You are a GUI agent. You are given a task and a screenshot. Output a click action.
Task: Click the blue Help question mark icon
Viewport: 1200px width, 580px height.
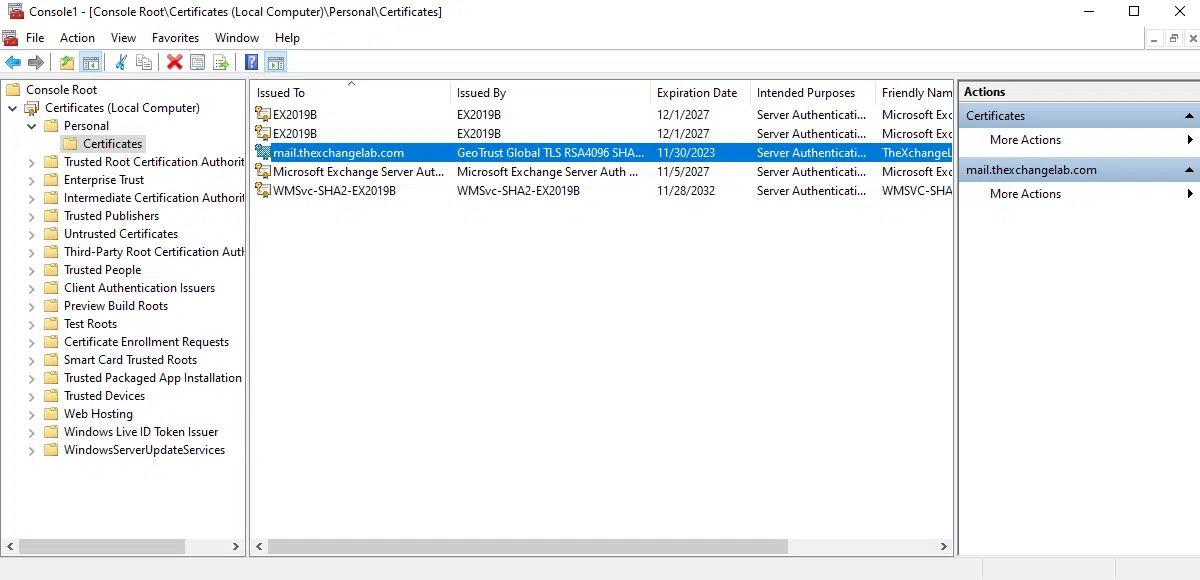(252, 63)
